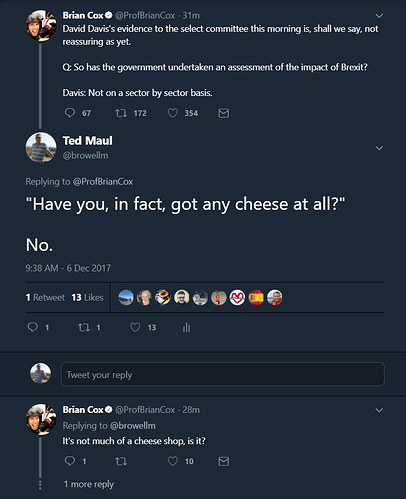Retweet the cheese shop reply

tap(121, 461)
